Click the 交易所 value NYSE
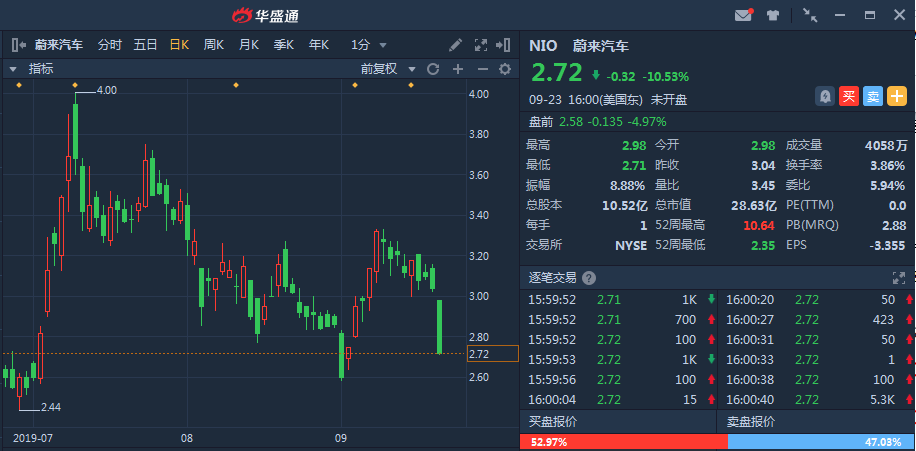Viewport: 916px width, 451px height. (631, 245)
